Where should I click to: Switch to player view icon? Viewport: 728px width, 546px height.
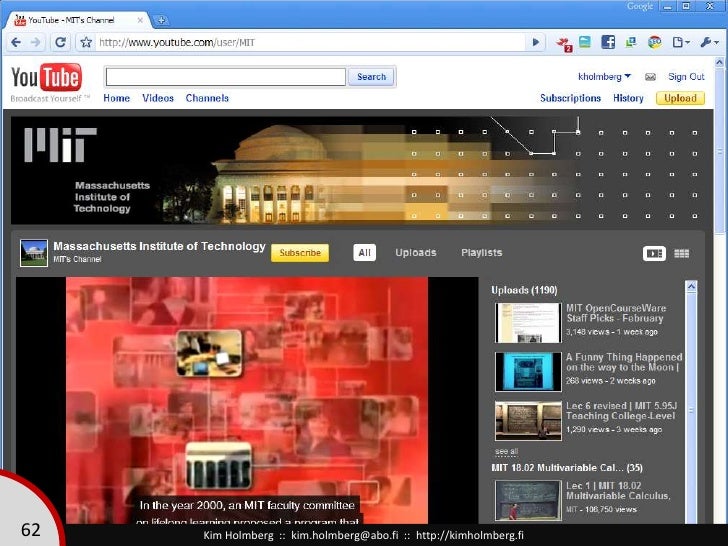(654, 253)
